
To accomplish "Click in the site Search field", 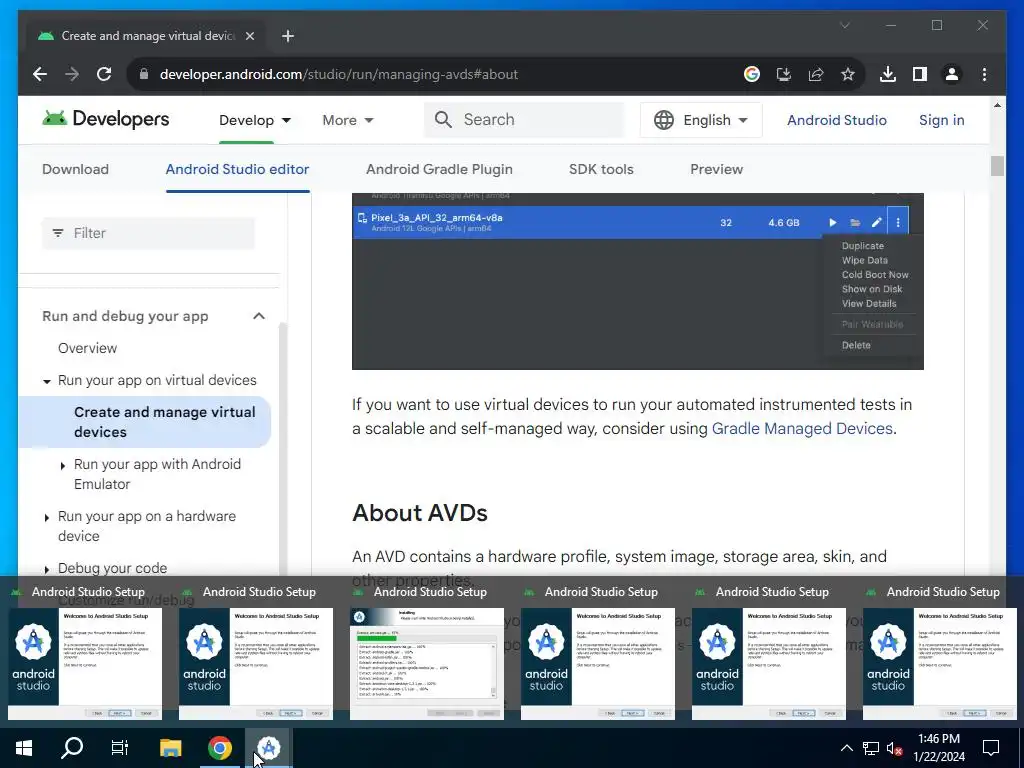I will tap(524, 120).
